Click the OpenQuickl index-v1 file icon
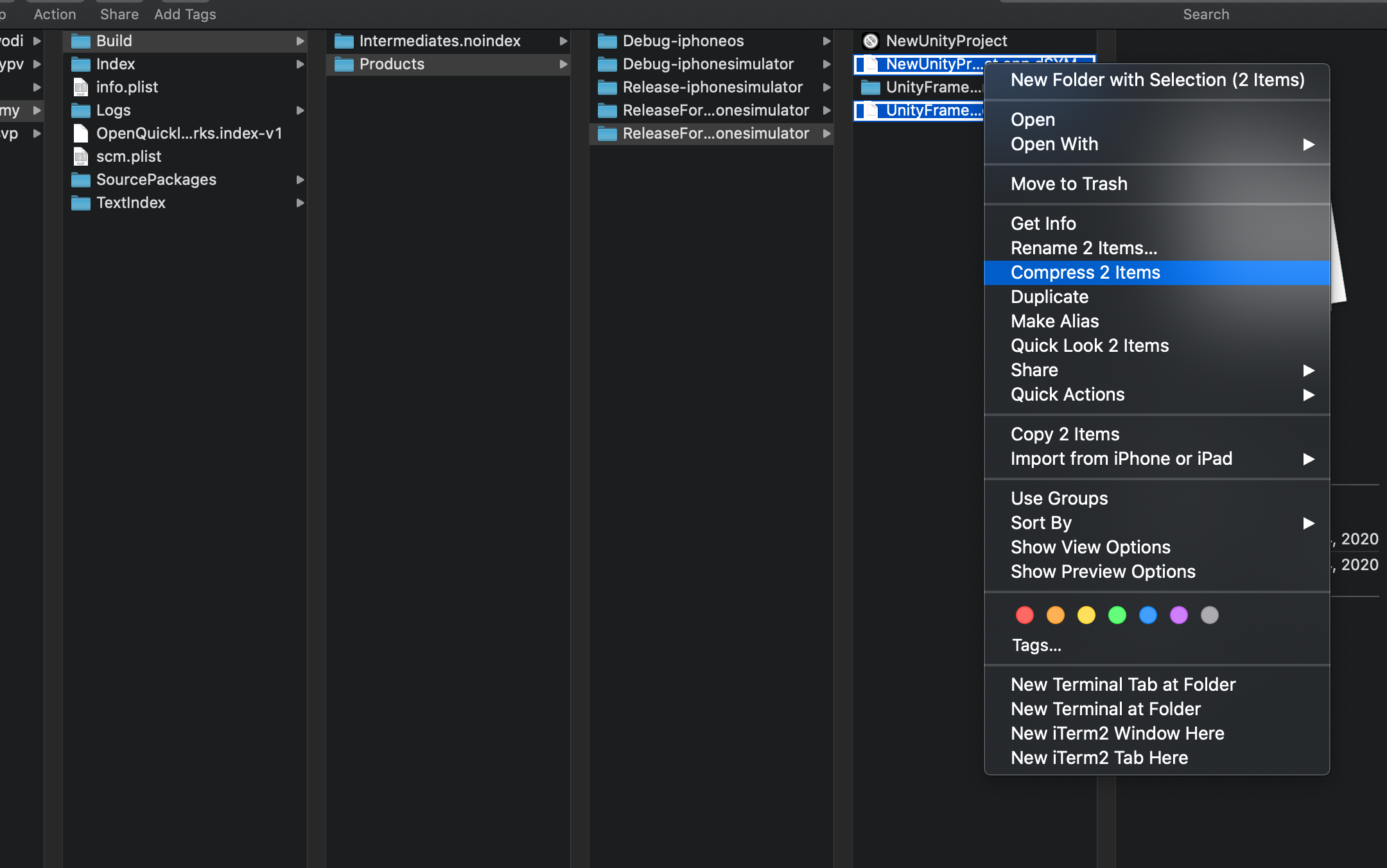The width and height of the screenshot is (1387, 868). pos(80,134)
